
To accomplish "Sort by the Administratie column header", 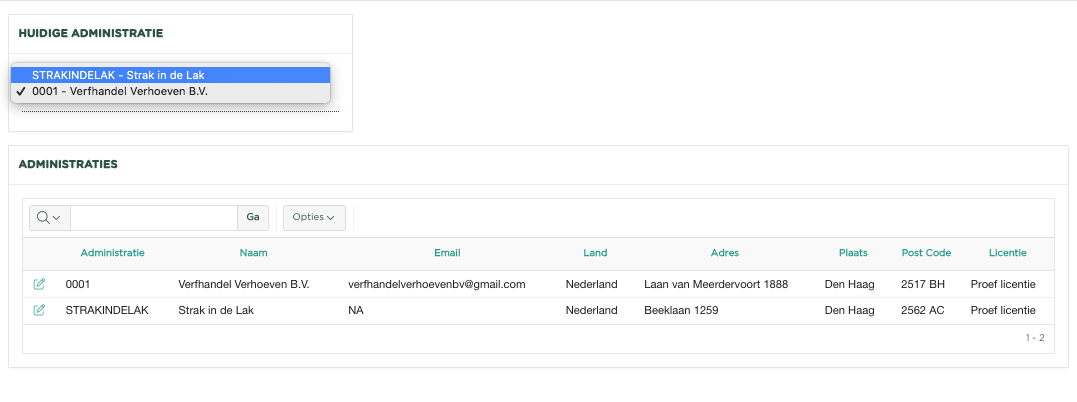I will 112,253.
